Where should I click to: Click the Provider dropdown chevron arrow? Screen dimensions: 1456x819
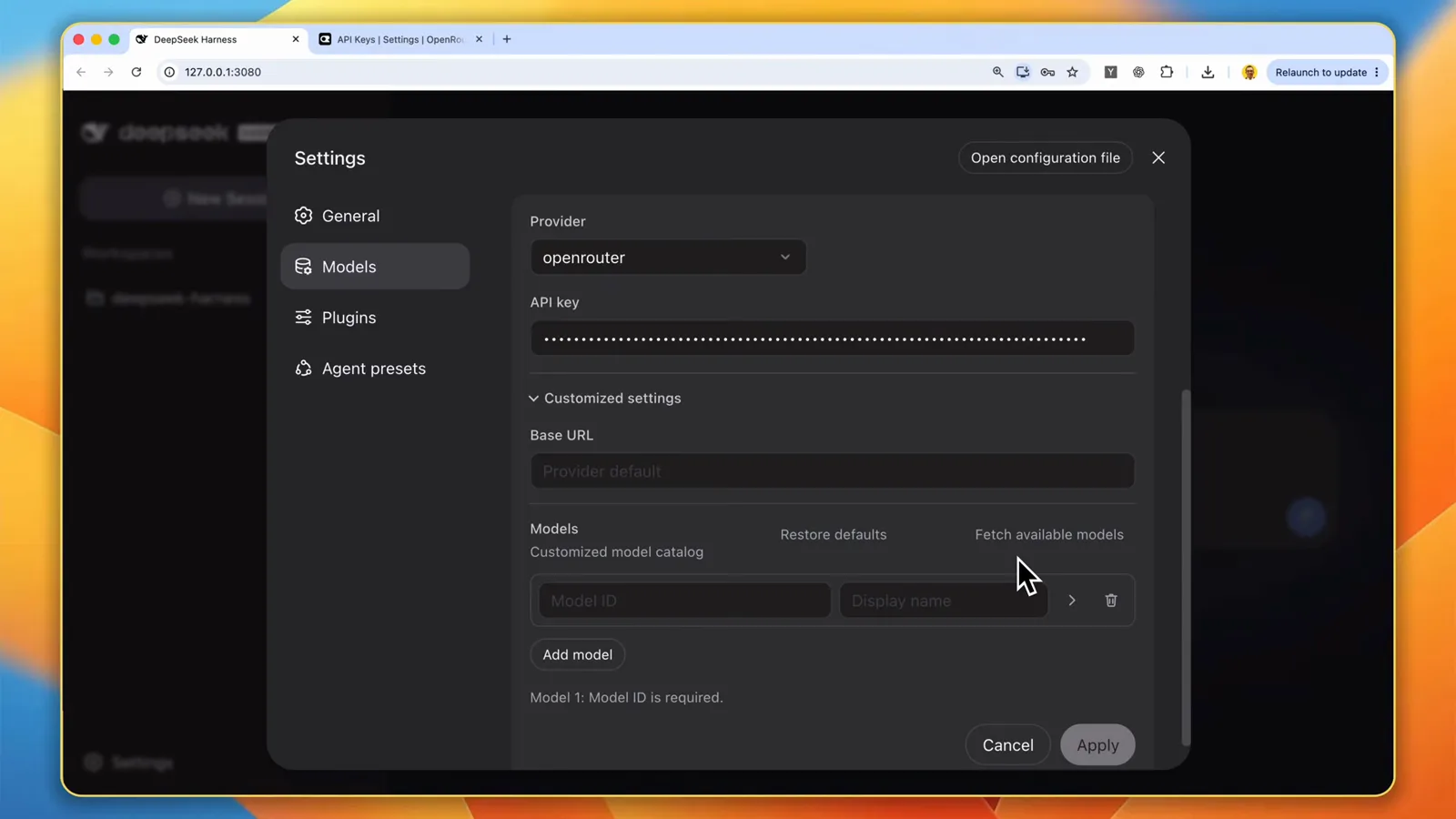click(x=785, y=258)
